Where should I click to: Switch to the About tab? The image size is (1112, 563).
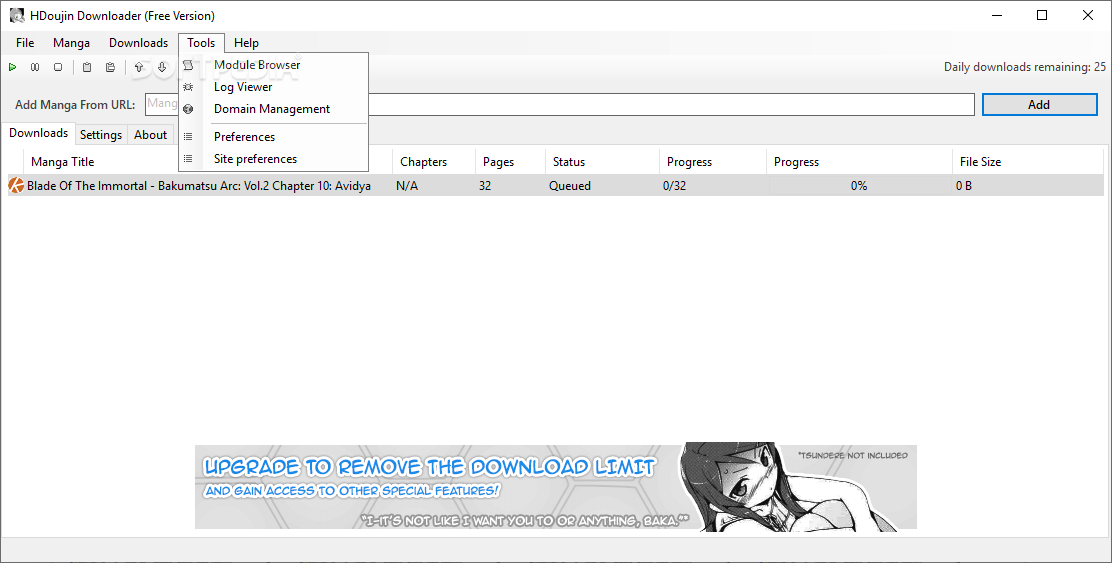(x=150, y=135)
